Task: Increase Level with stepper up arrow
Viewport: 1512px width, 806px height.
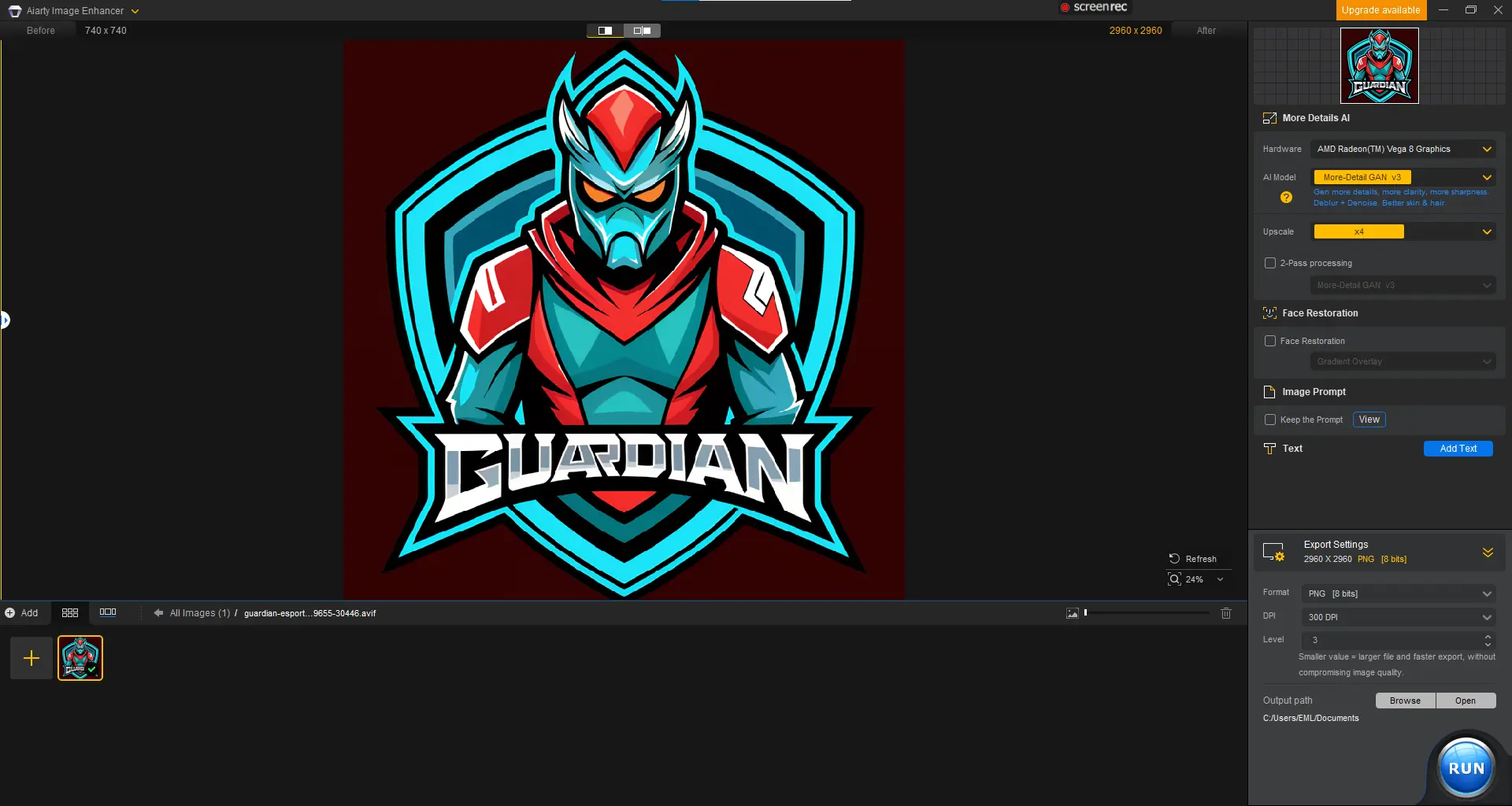Action: point(1488,636)
